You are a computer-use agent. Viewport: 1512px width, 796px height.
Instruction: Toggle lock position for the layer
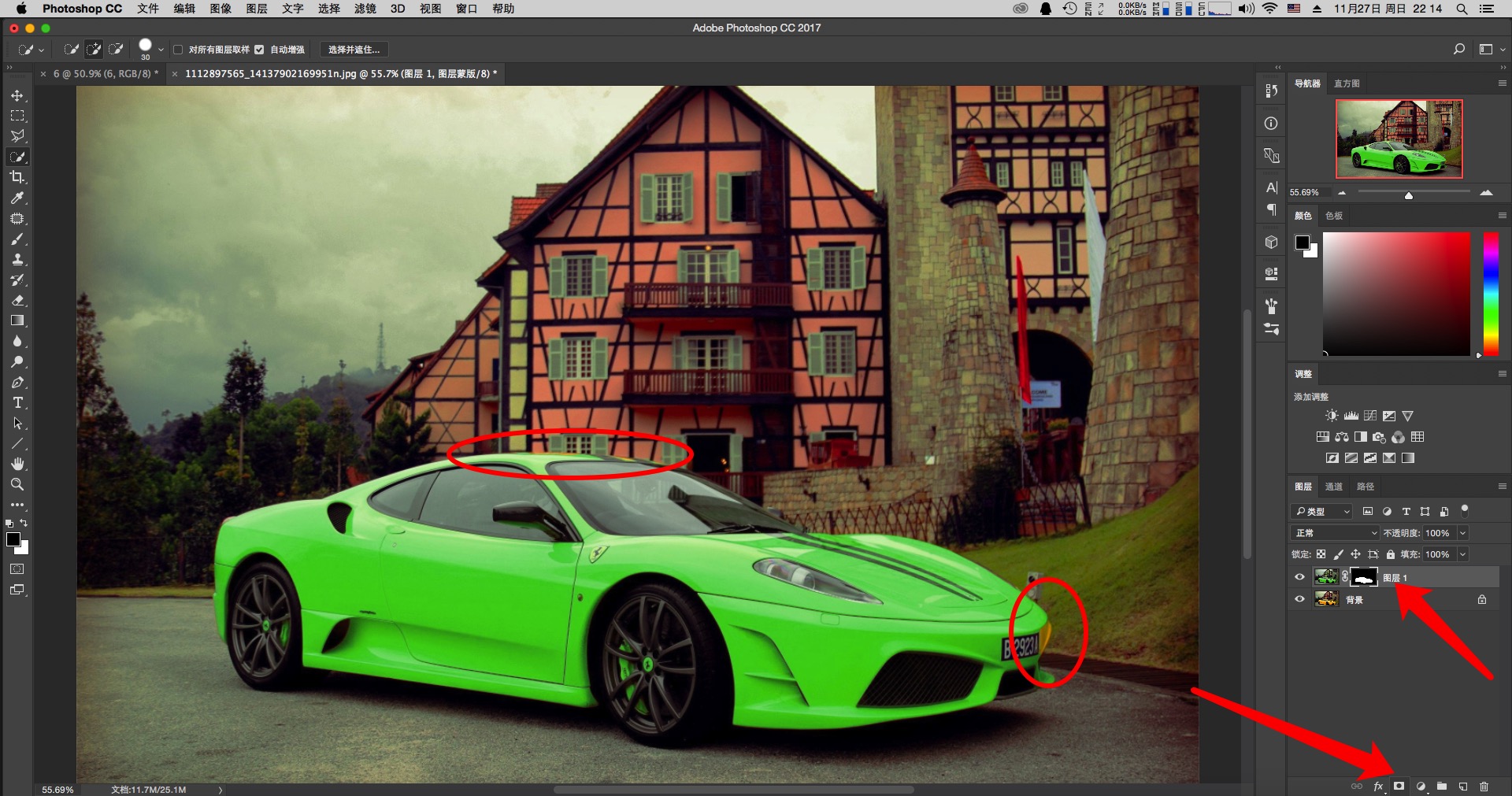coord(1355,554)
